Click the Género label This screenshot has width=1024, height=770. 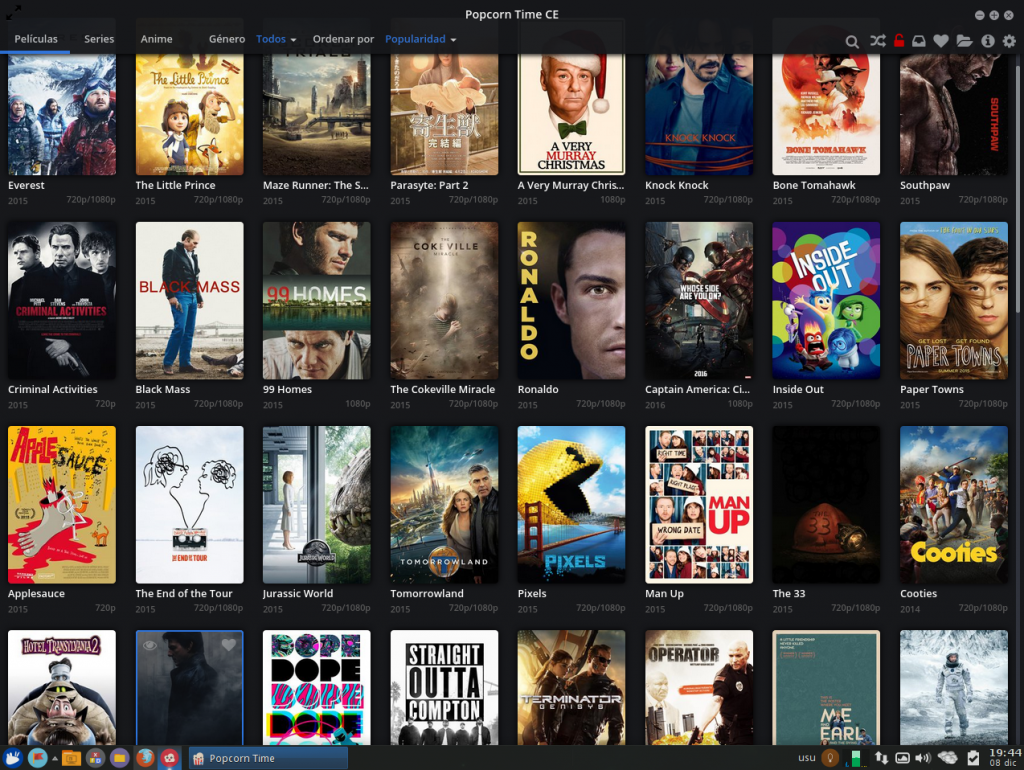(227, 39)
